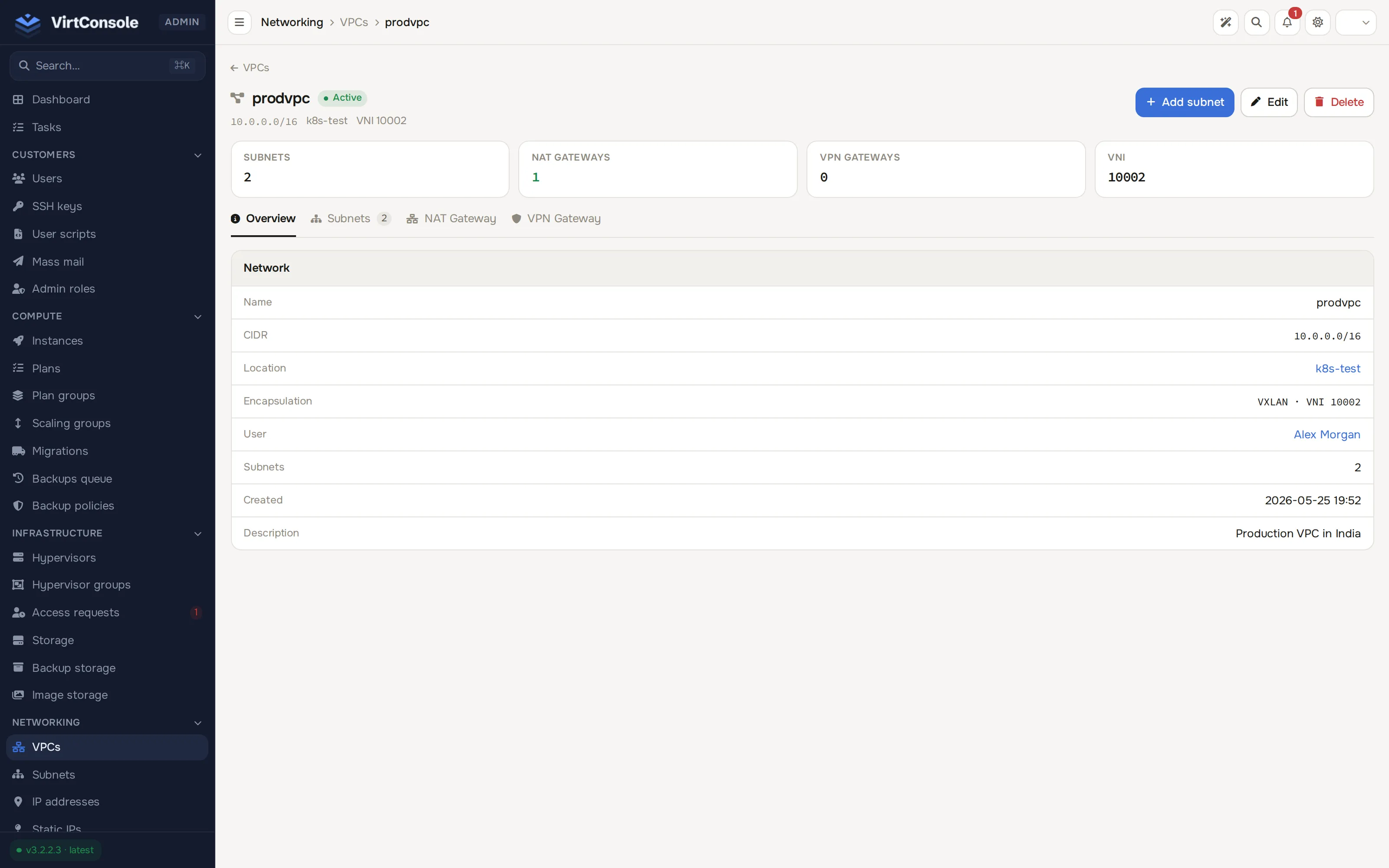Open the Tasks sidebar item

[107, 127]
